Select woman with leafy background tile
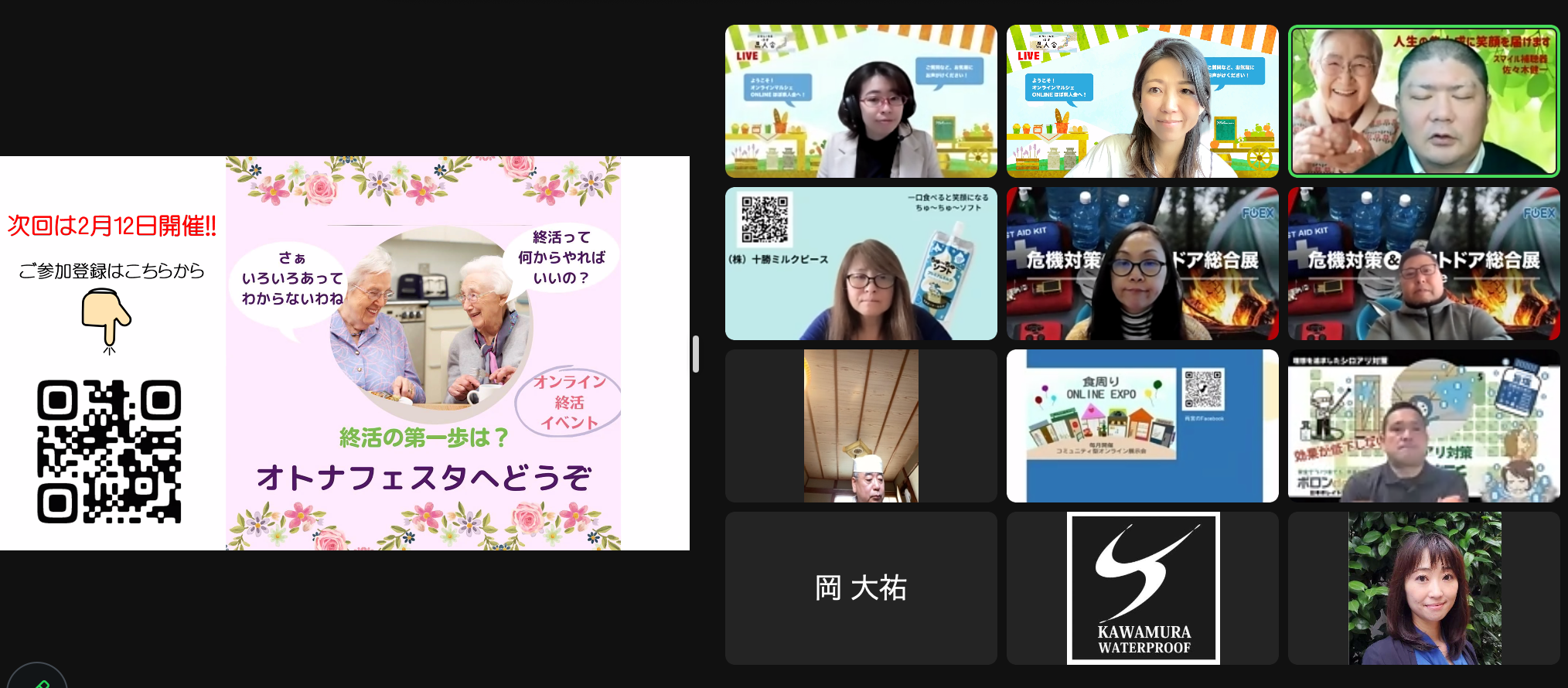1568x688 pixels. tap(1424, 588)
